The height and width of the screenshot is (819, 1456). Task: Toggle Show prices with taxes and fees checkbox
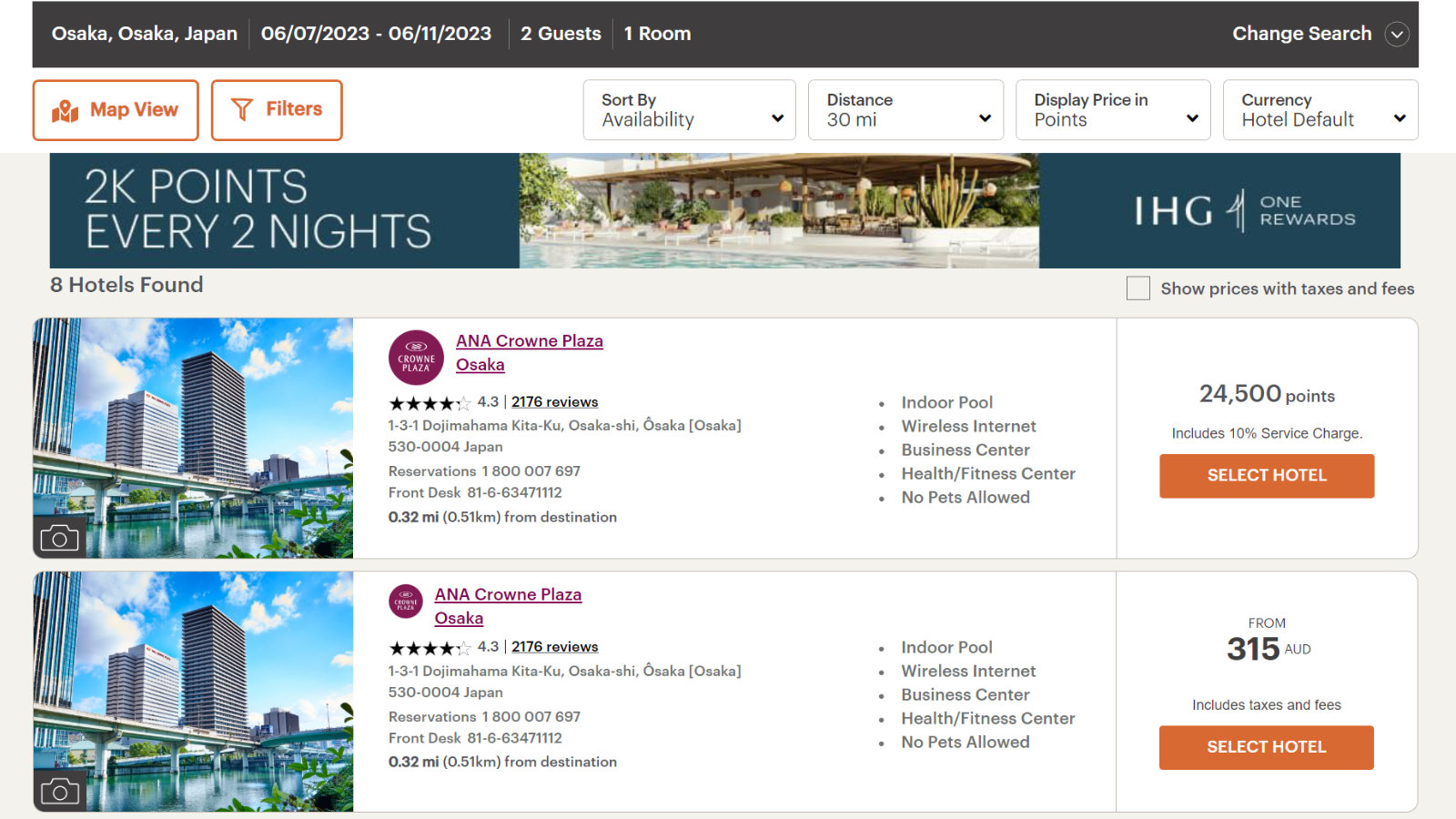(1138, 288)
